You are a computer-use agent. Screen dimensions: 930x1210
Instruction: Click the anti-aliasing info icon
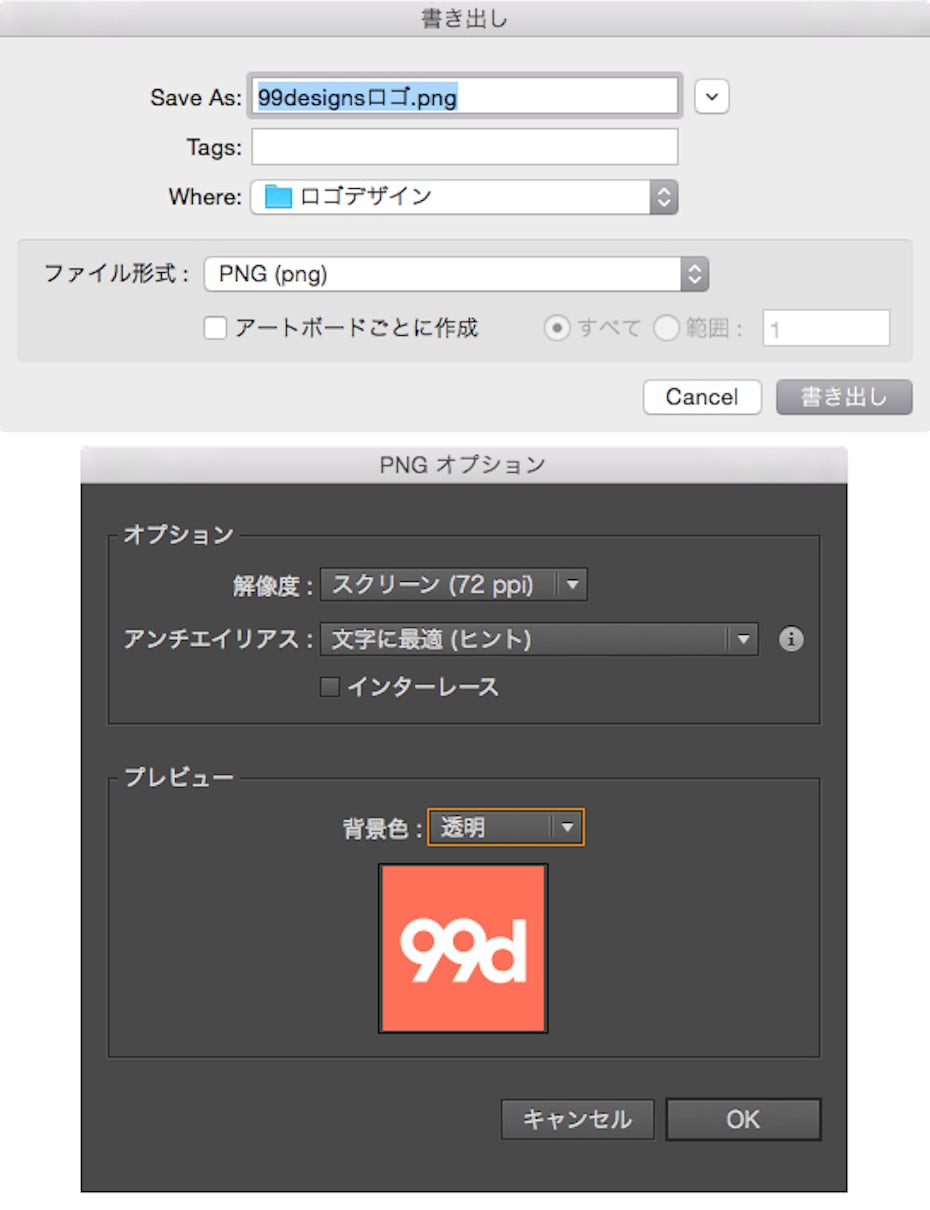[x=791, y=640]
